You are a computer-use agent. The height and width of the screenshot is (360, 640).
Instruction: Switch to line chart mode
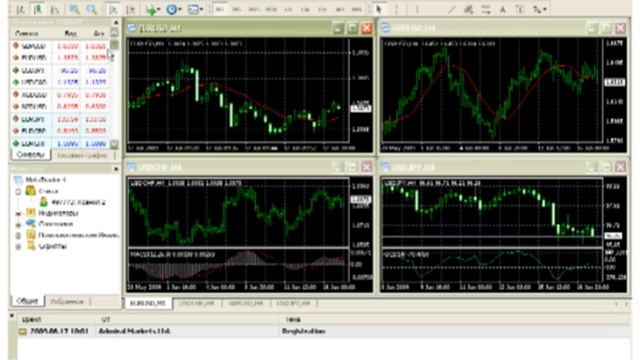pyautogui.click(x=54, y=9)
